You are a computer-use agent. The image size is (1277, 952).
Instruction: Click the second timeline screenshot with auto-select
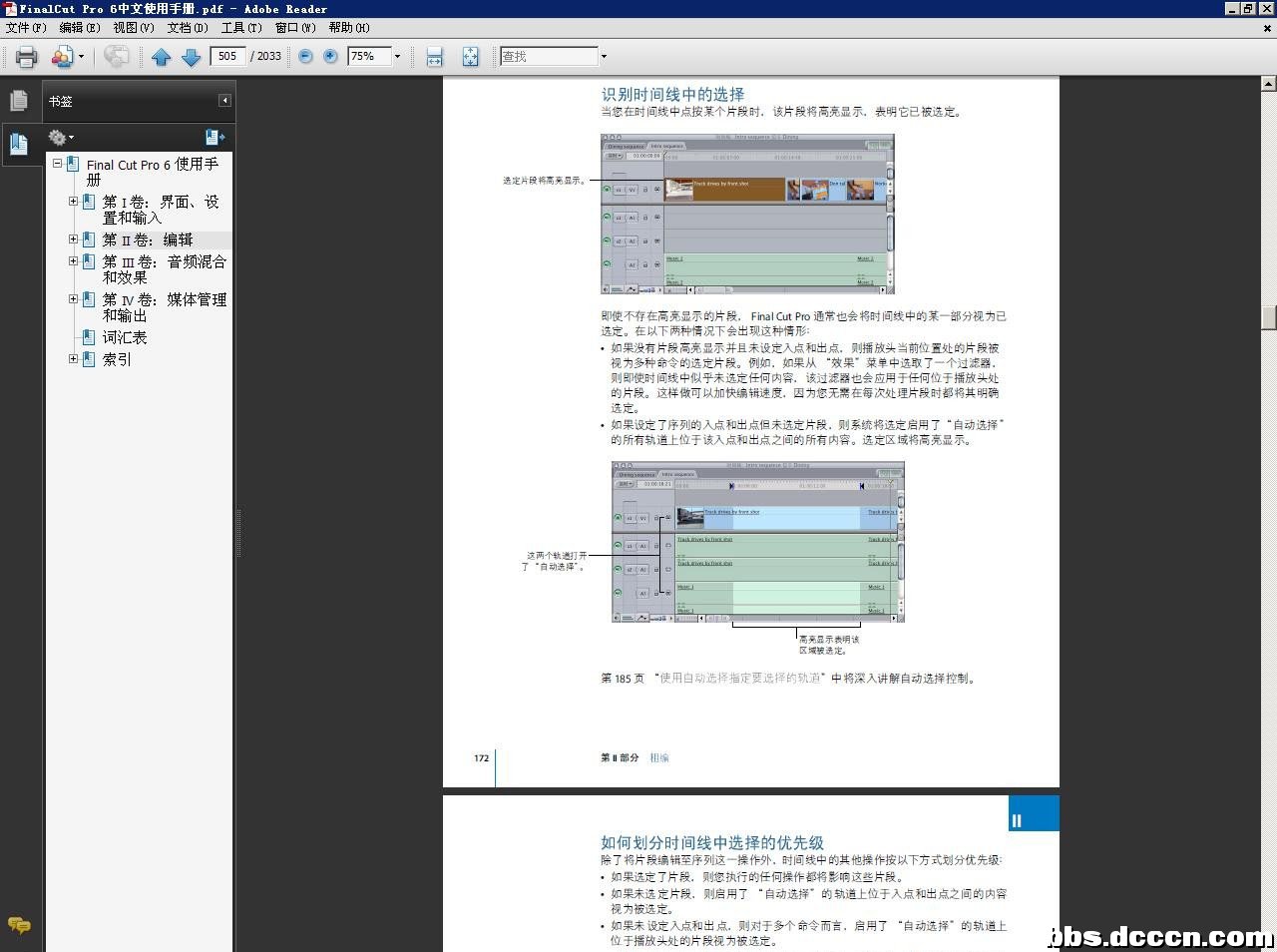click(758, 542)
